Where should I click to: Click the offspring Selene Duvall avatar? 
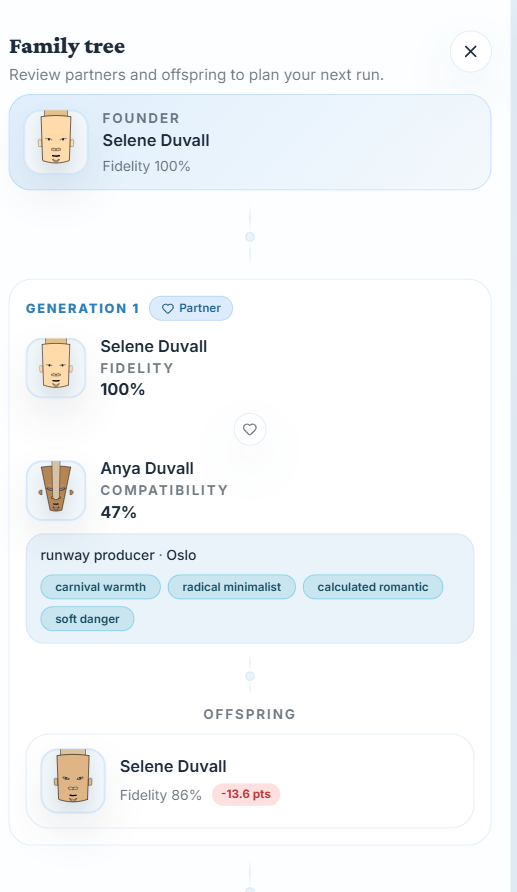coord(73,780)
